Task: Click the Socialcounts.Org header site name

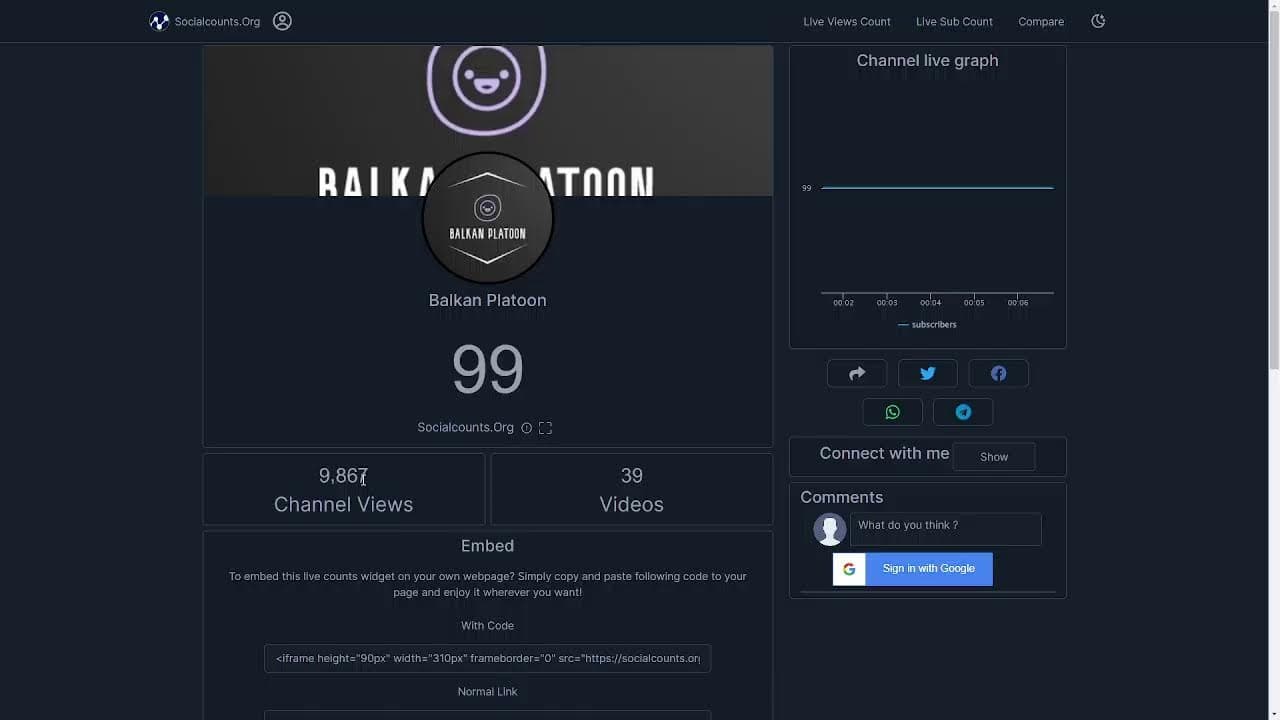Action: tap(217, 22)
